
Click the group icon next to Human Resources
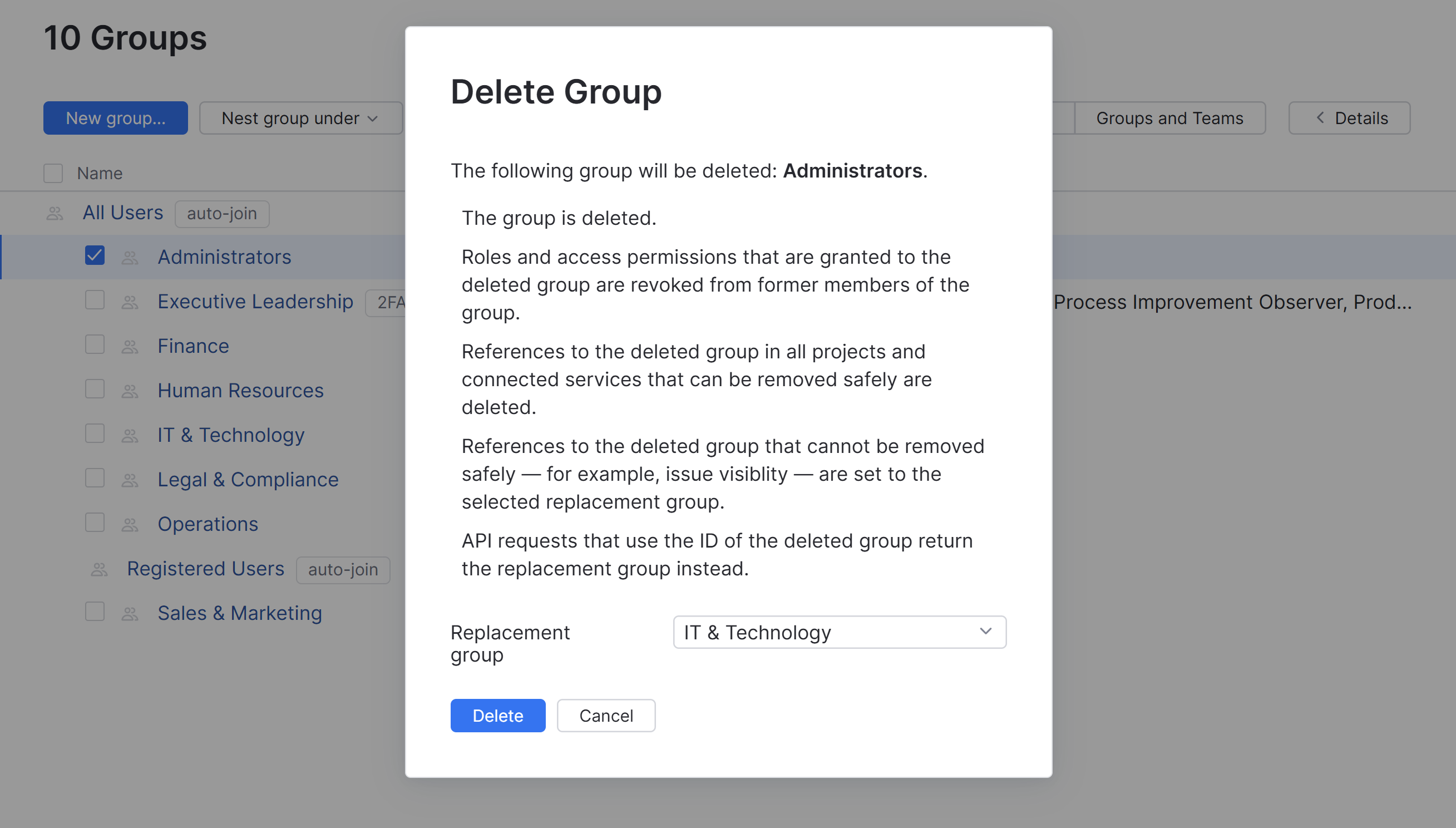[x=130, y=390]
